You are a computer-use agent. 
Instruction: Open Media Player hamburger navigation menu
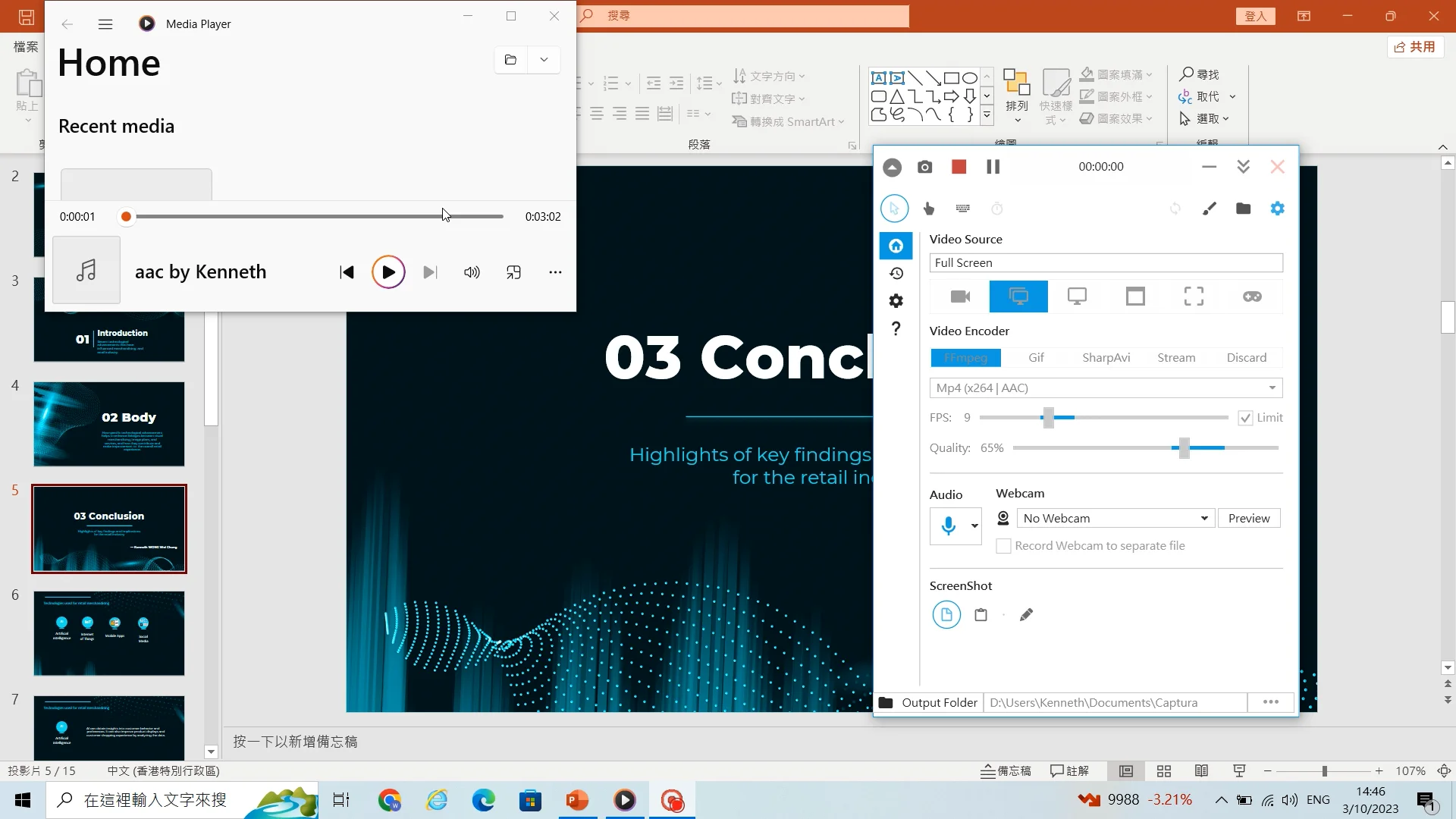pos(105,24)
